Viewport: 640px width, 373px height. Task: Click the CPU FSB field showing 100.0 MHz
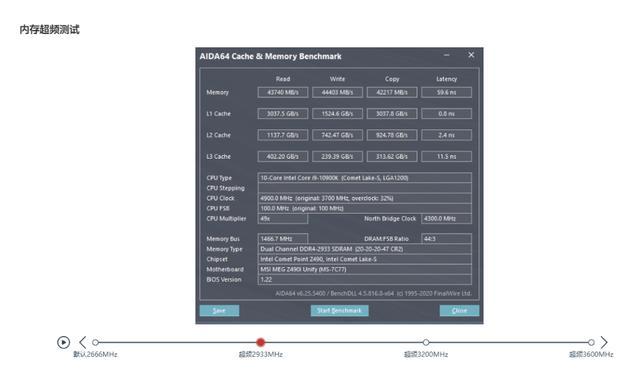(364, 208)
